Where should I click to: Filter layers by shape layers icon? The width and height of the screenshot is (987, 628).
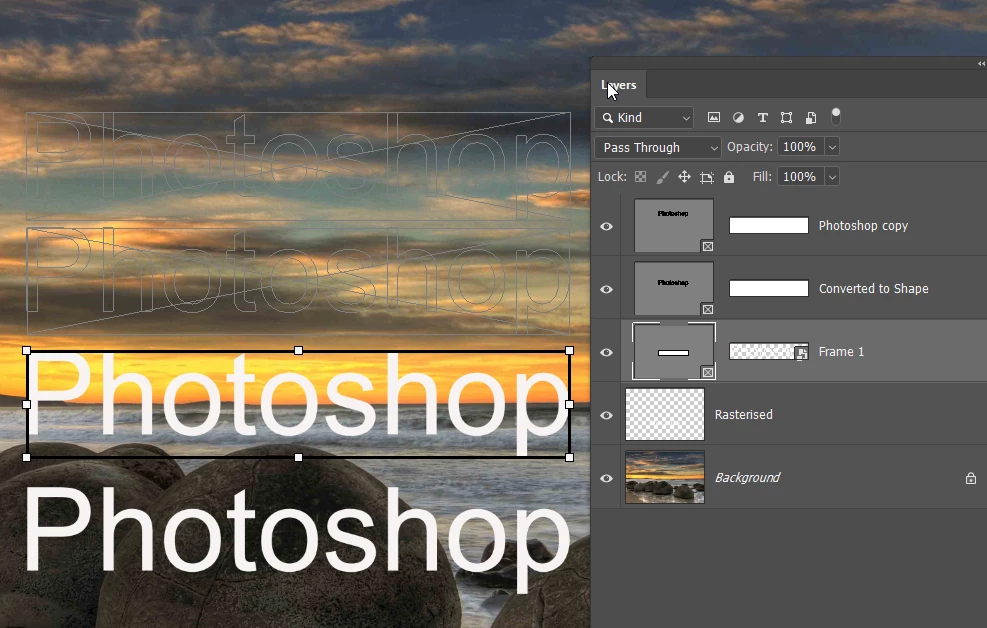pos(786,117)
